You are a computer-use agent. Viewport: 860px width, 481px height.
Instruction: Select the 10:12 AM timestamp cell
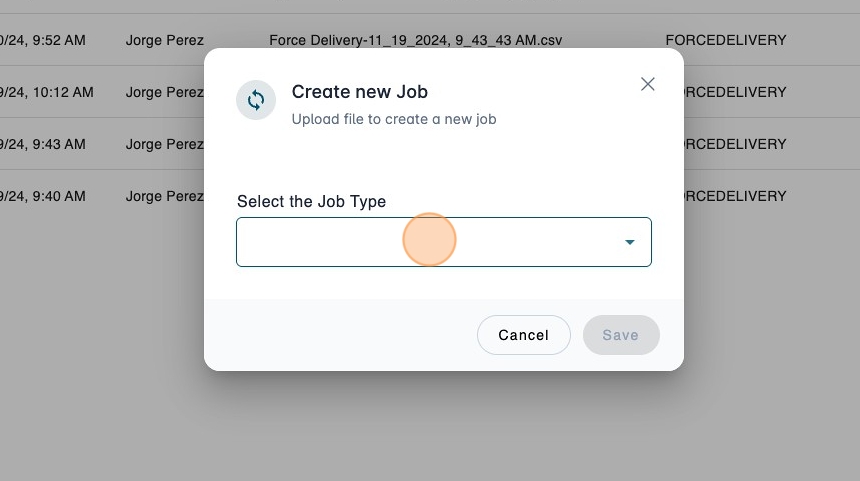click(x=48, y=92)
